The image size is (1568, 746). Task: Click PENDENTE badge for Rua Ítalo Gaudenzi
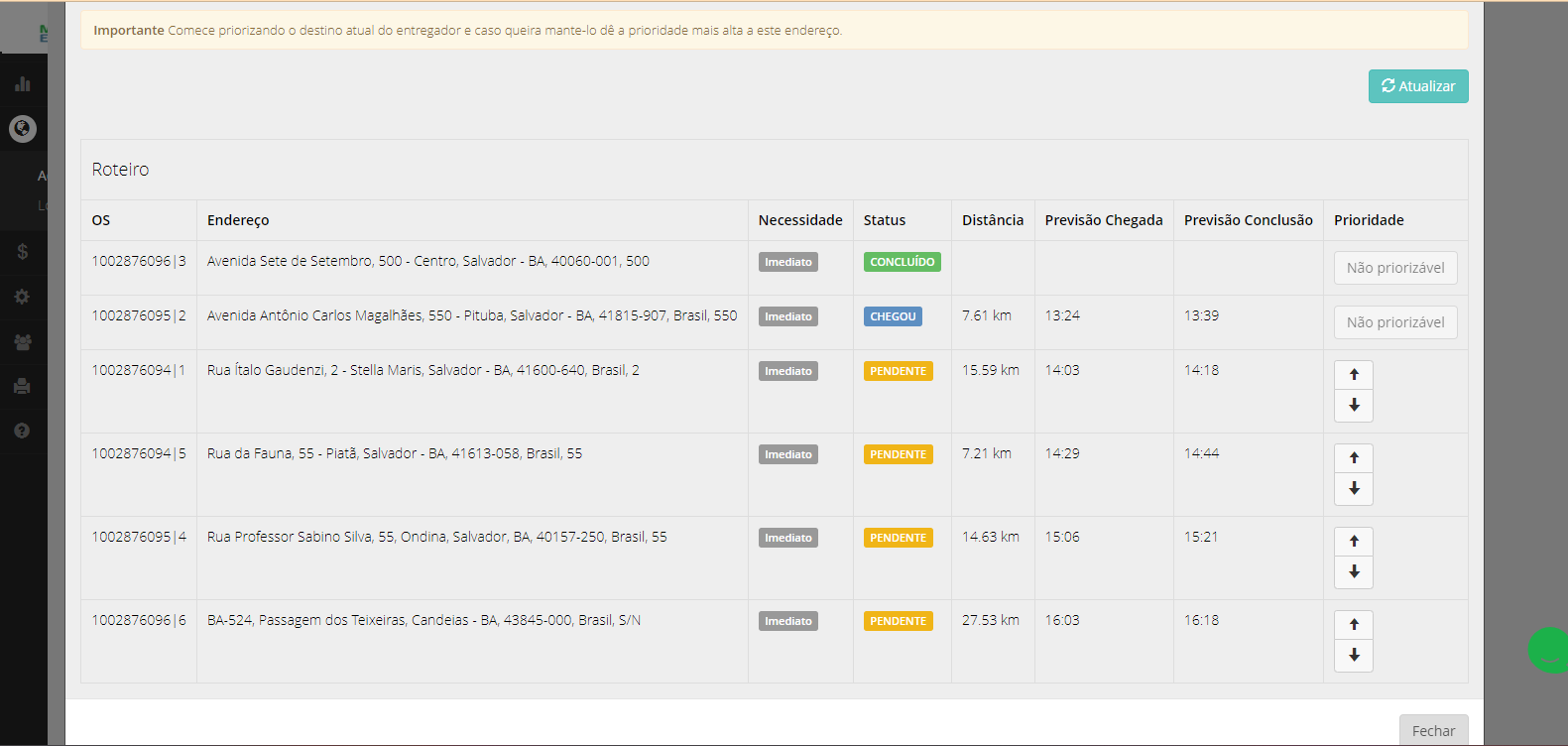pos(899,371)
